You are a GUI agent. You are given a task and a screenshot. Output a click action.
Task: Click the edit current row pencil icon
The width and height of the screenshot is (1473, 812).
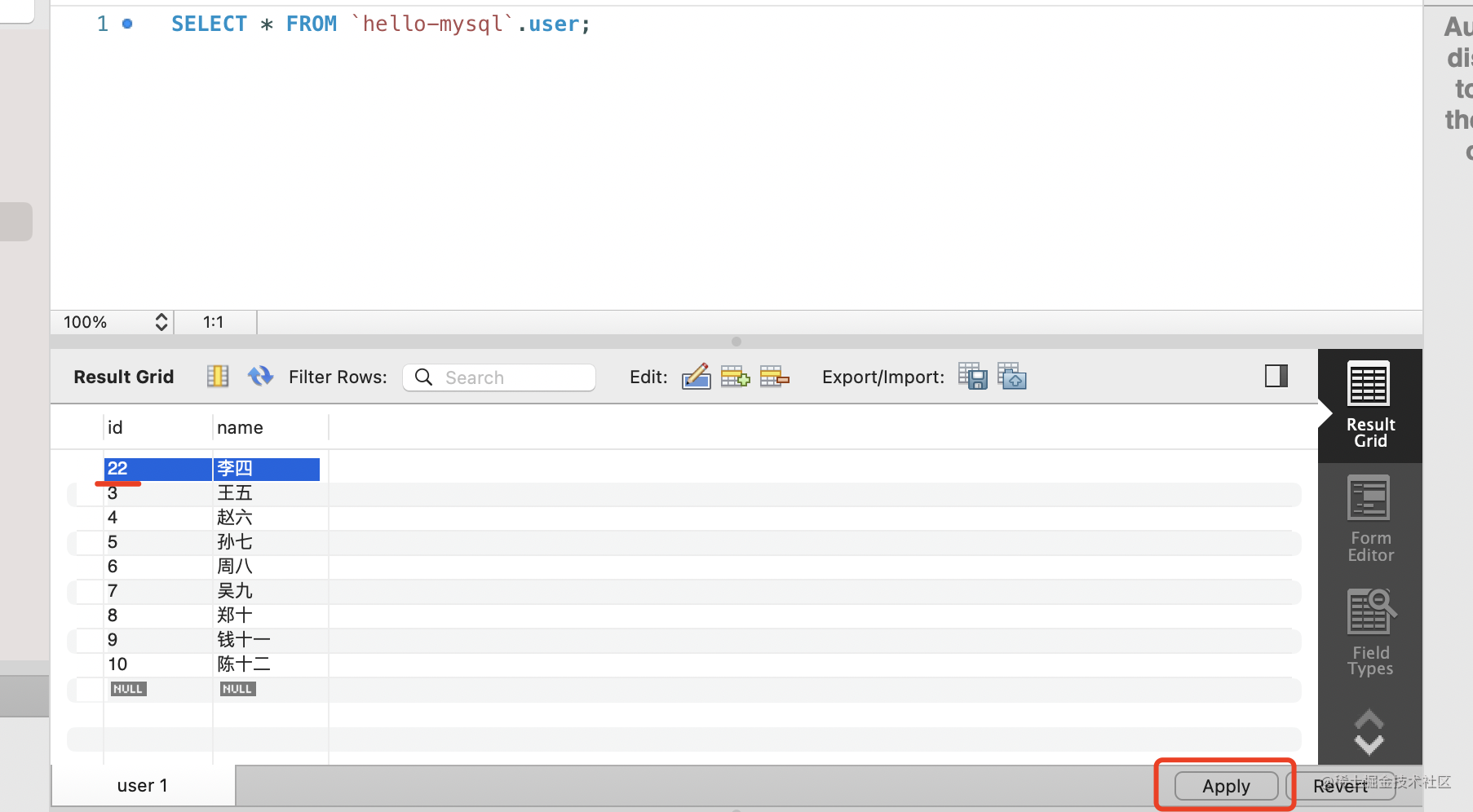click(x=696, y=377)
